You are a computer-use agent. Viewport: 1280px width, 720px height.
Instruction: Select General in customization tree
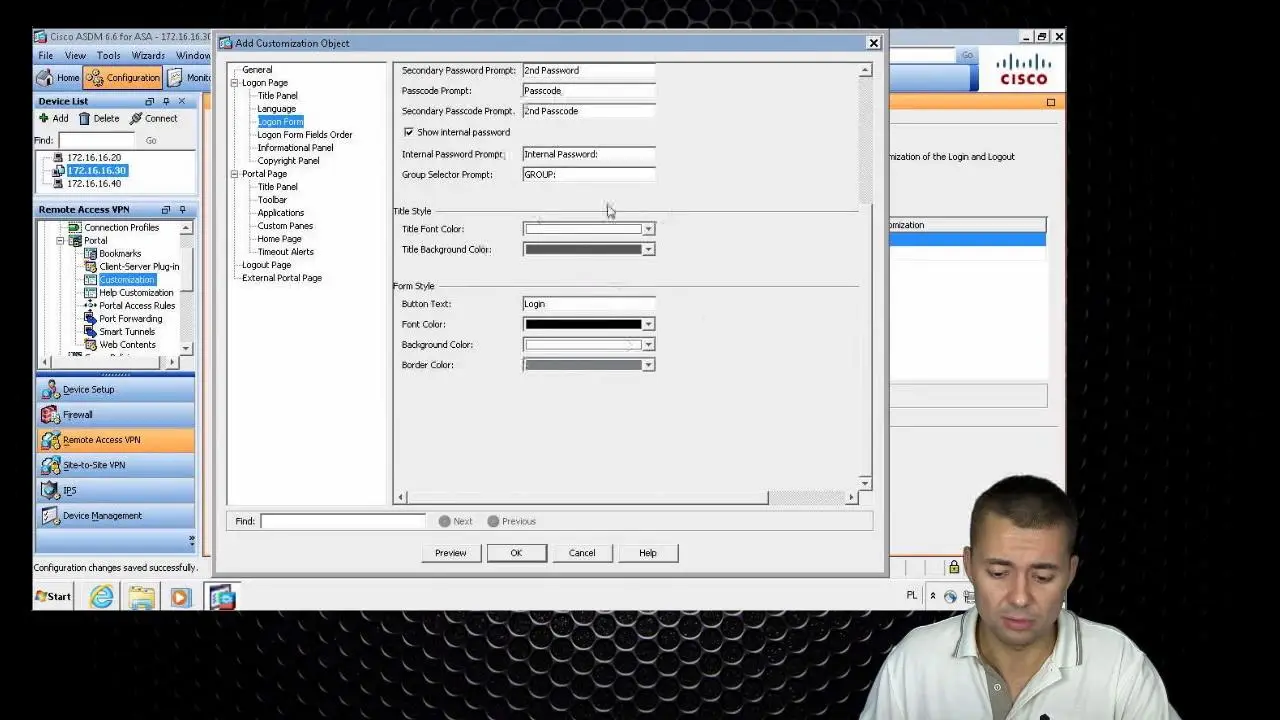pyautogui.click(x=257, y=70)
